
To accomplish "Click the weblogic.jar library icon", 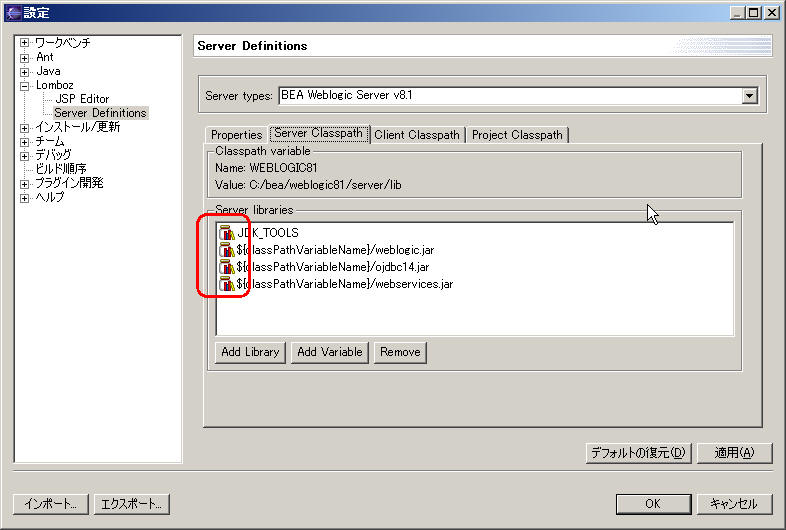I will (x=226, y=249).
